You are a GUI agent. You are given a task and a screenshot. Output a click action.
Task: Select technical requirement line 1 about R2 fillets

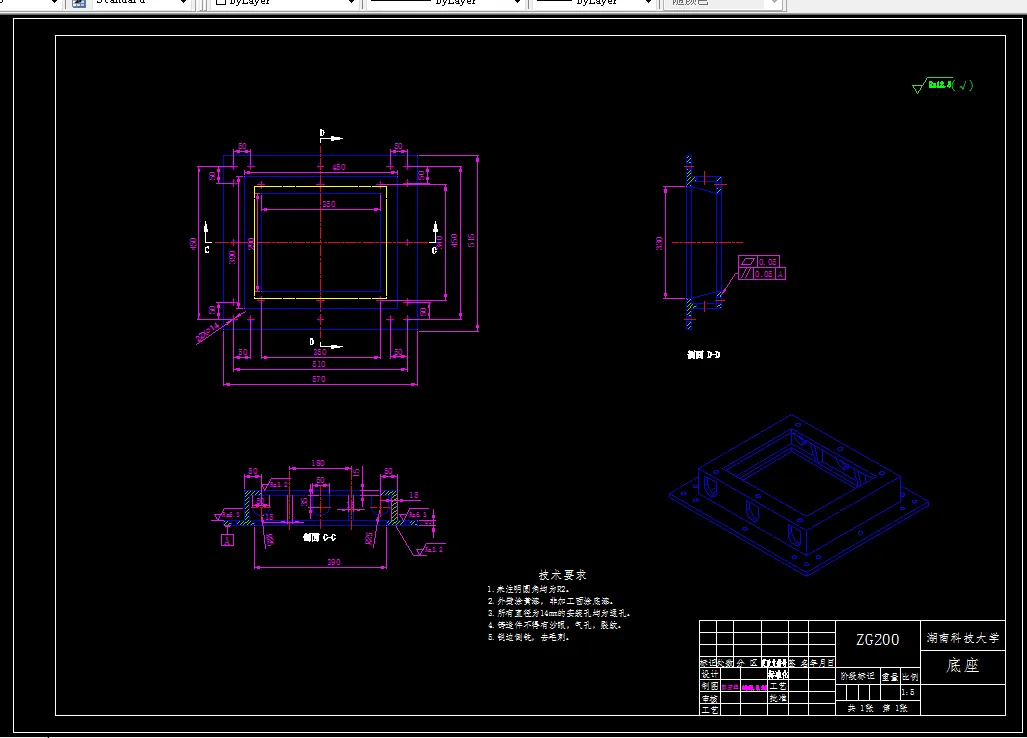(x=529, y=589)
